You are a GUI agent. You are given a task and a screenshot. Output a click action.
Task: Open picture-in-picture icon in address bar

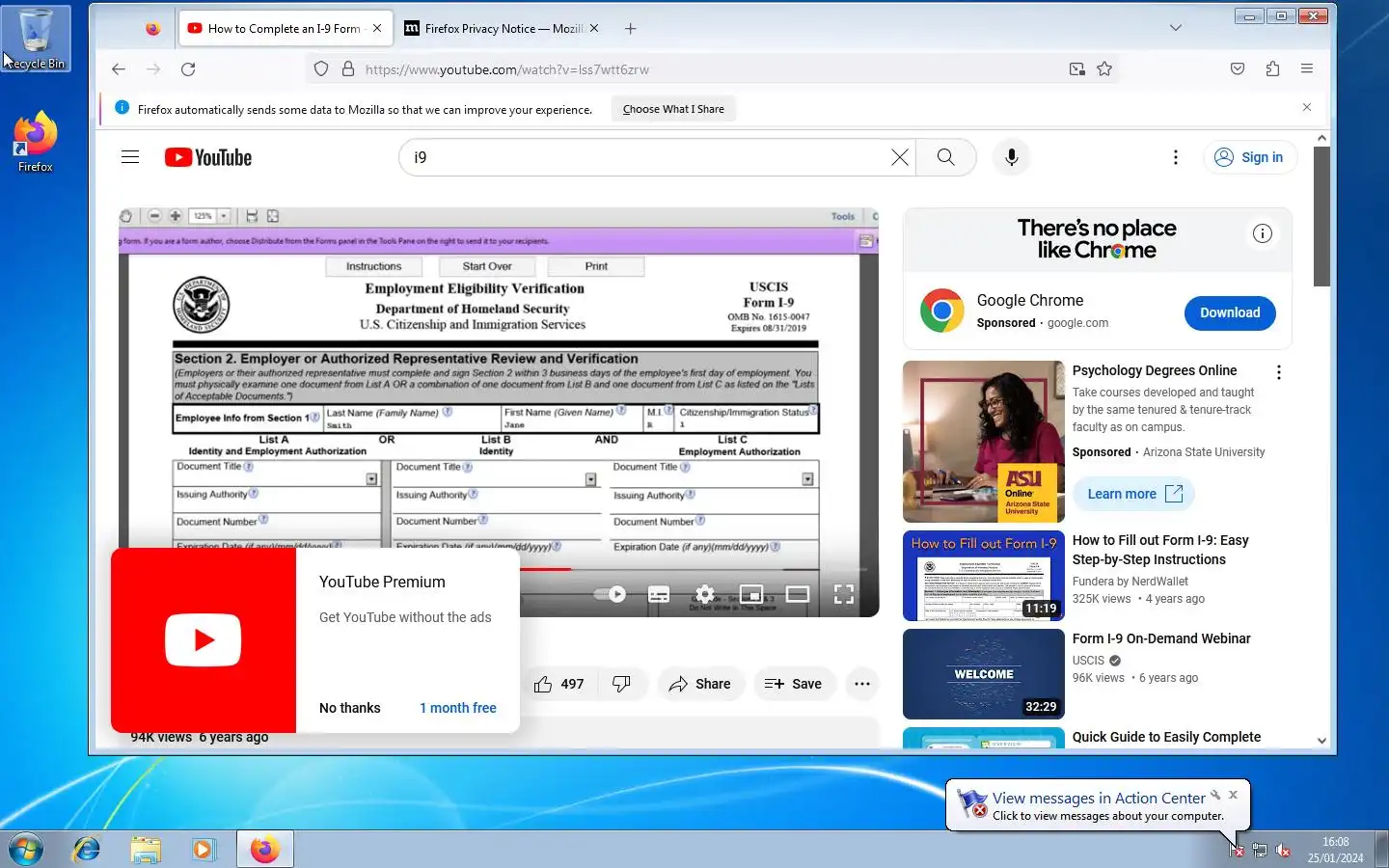(x=1076, y=68)
